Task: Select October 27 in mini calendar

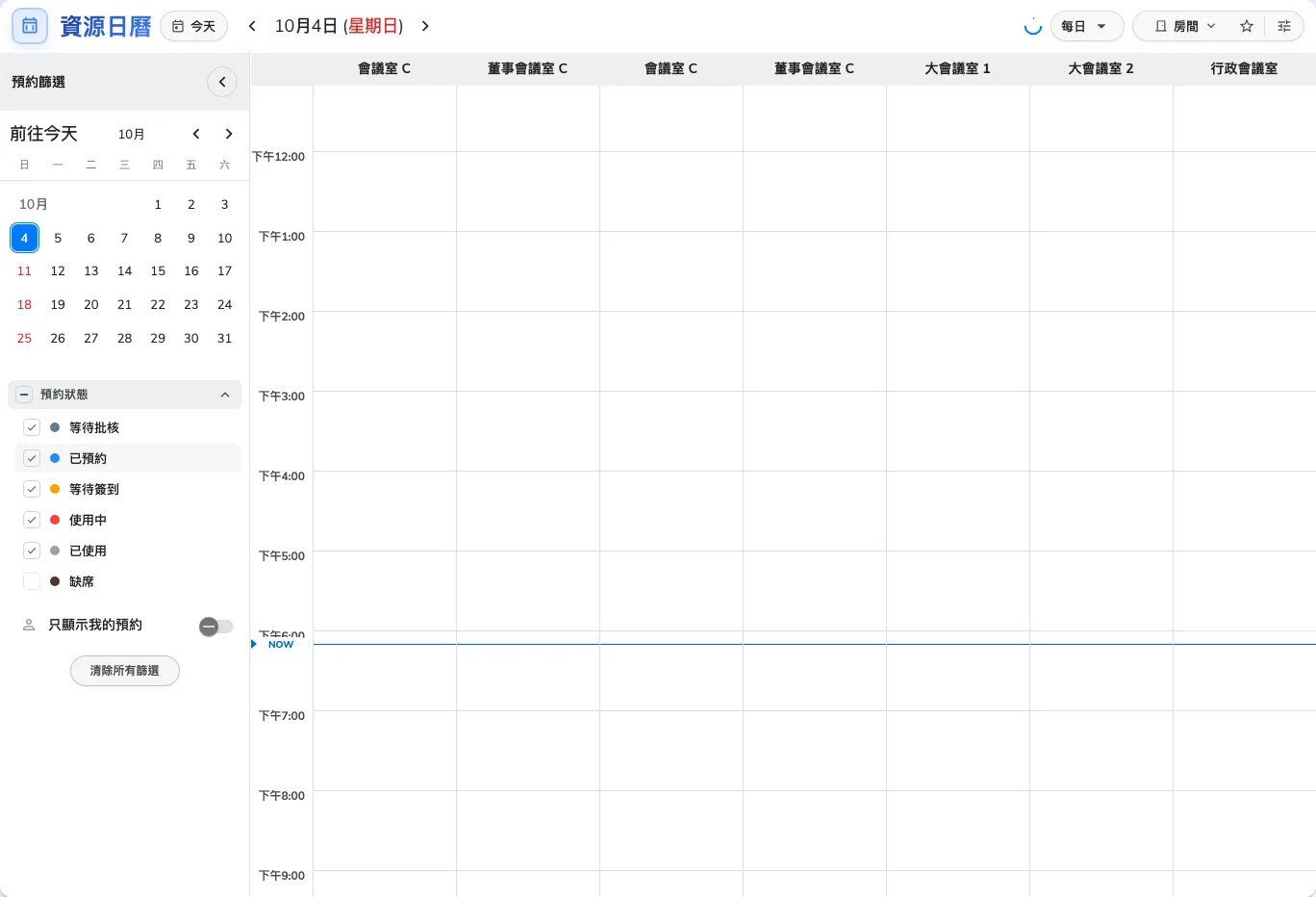Action: (91, 338)
